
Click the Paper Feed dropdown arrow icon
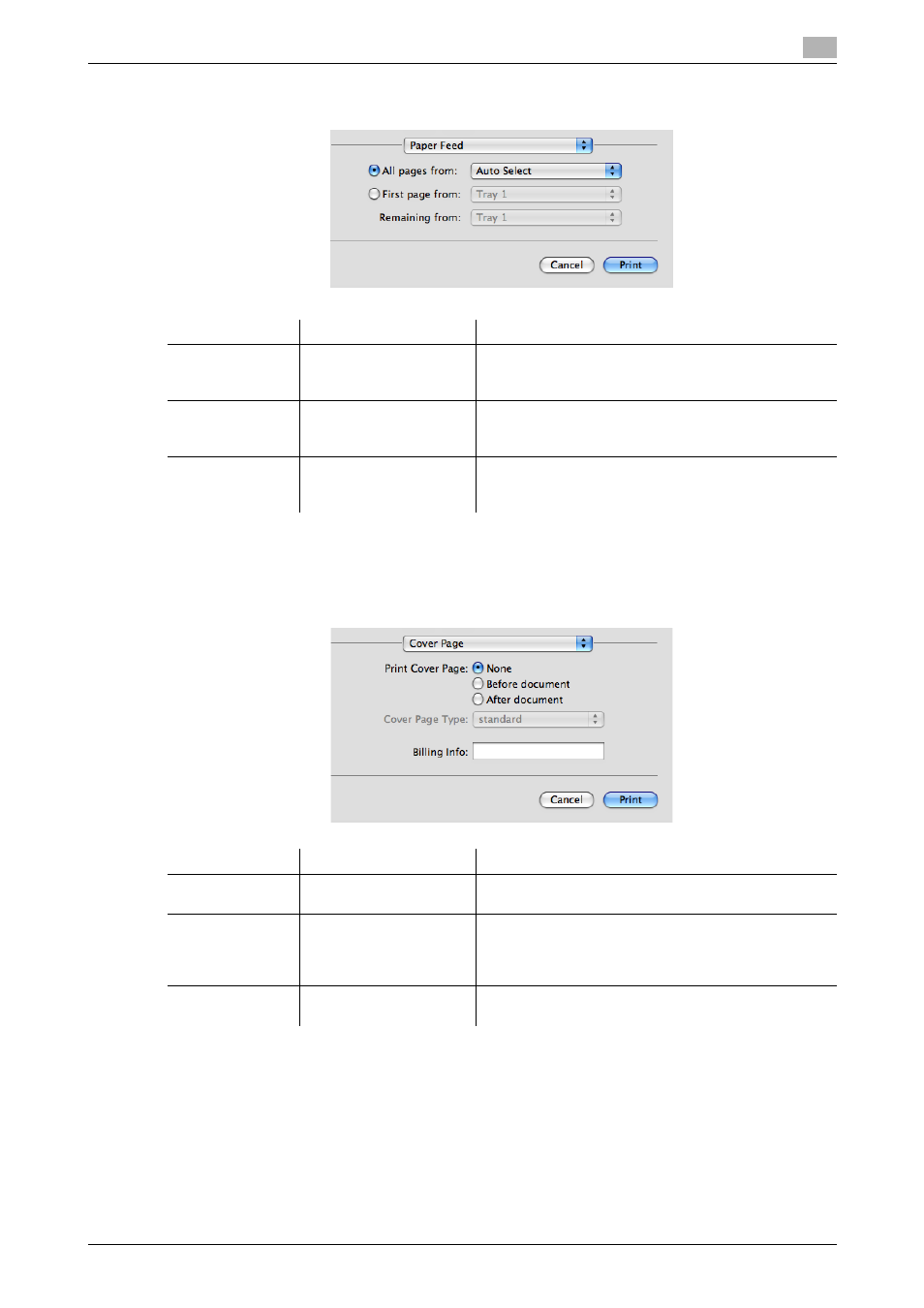click(584, 145)
